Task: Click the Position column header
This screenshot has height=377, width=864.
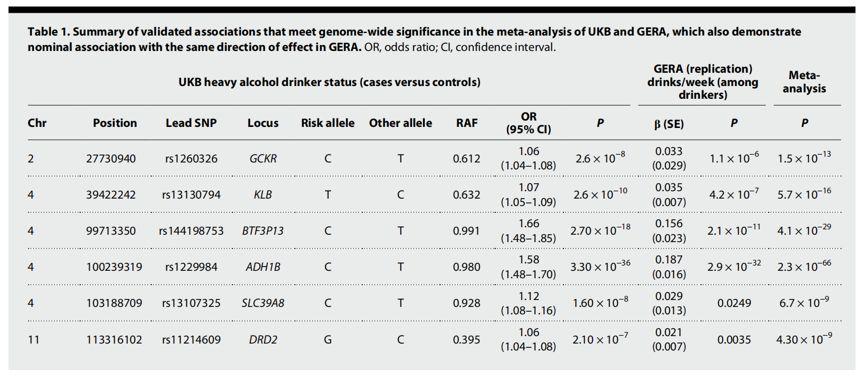Action: point(115,123)
